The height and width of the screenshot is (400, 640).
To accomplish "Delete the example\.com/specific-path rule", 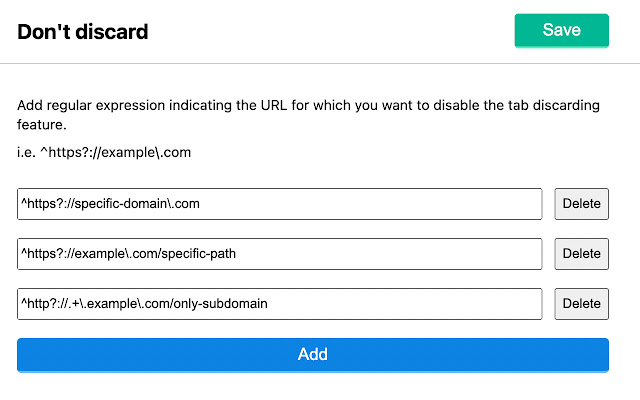I will point(581,254).
